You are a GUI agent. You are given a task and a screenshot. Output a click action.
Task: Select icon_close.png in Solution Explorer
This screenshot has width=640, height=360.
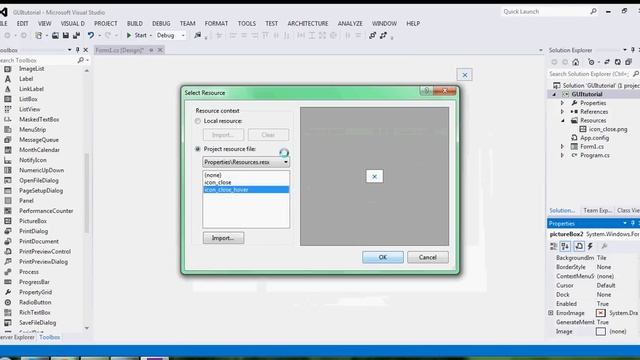(608, 129)
